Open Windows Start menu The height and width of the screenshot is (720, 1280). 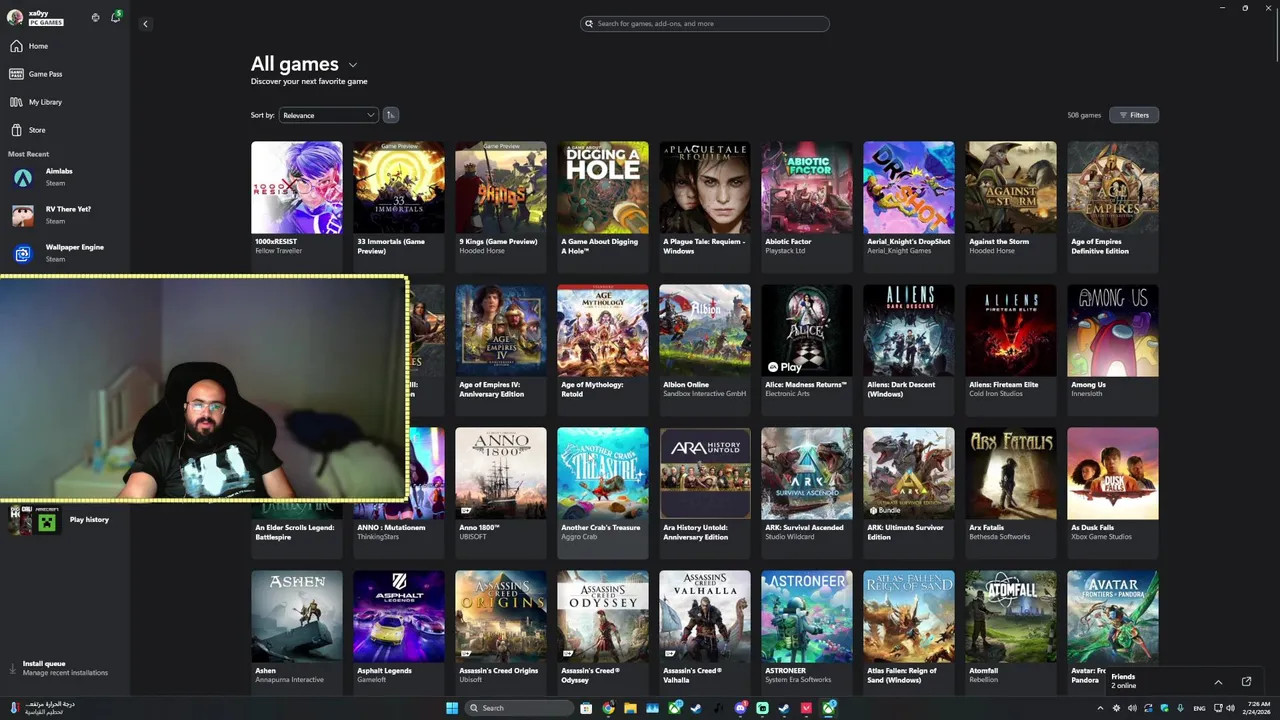pyautogui.click(x=452, y=708)
